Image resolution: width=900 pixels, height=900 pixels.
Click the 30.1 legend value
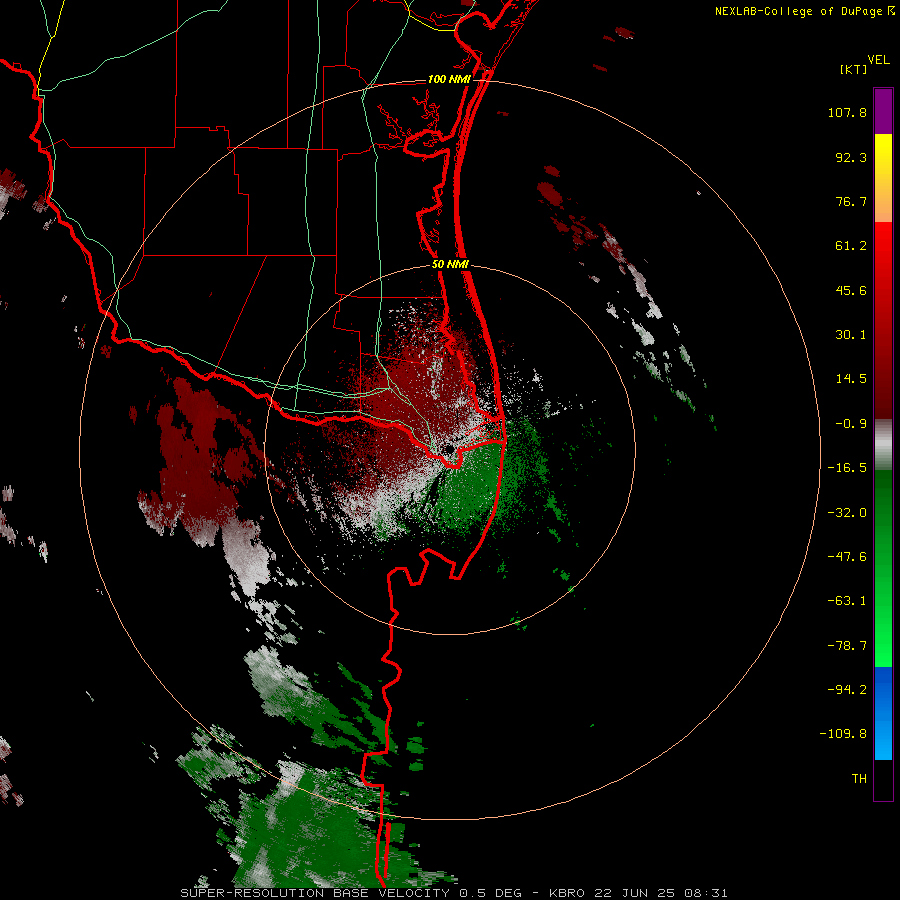[851, 335]
